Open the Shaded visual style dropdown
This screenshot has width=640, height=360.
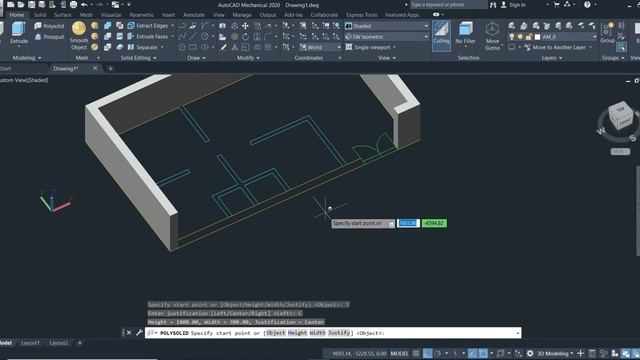pyautogui.click(x=387, y=26)
